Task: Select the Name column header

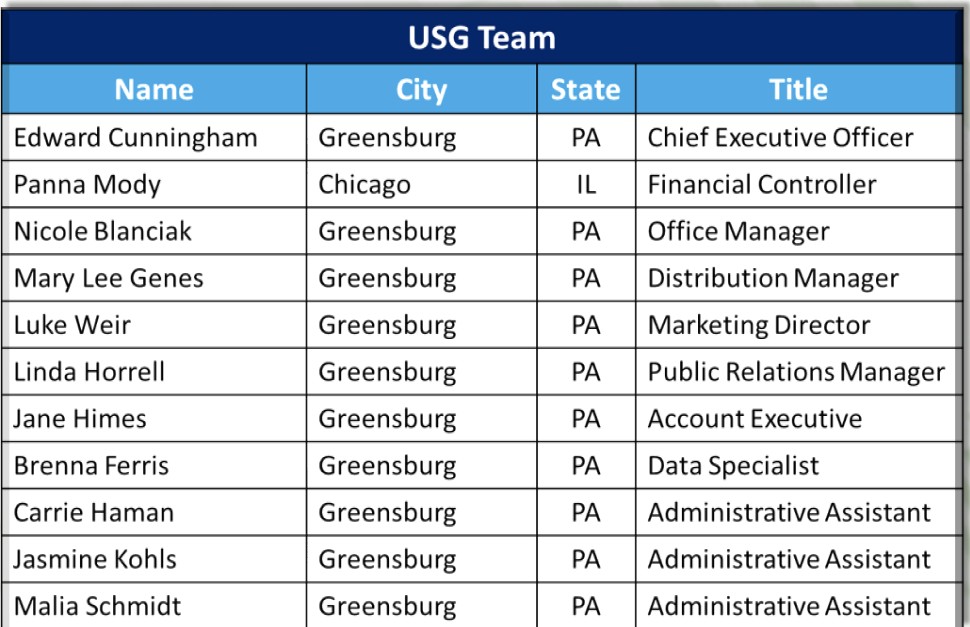Action: click(x=154, y=90)
